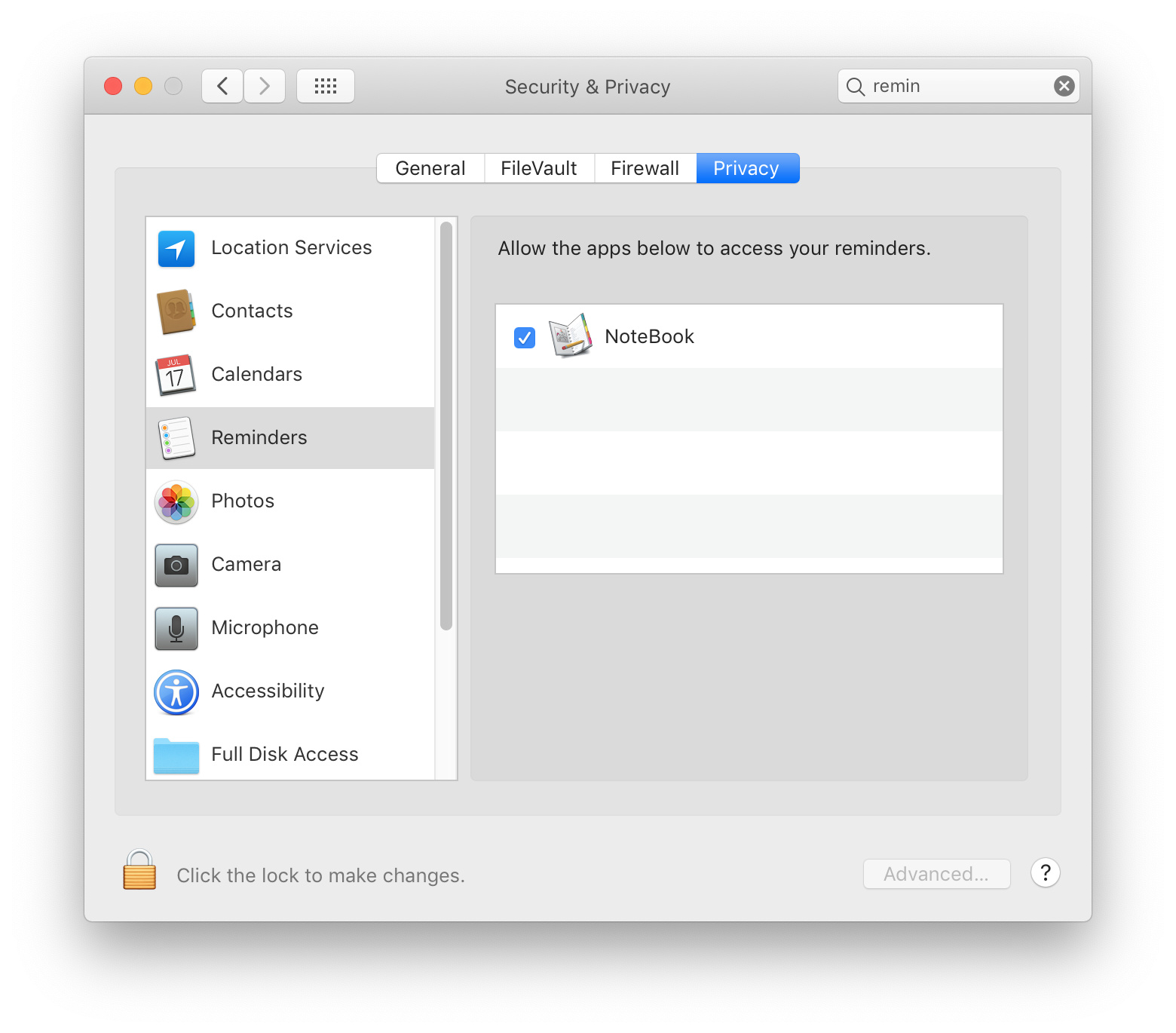Click the NoteBook app icon
Image resolution: width=1176 pixels, height=1033 pixels.
[x=571, y=336]
